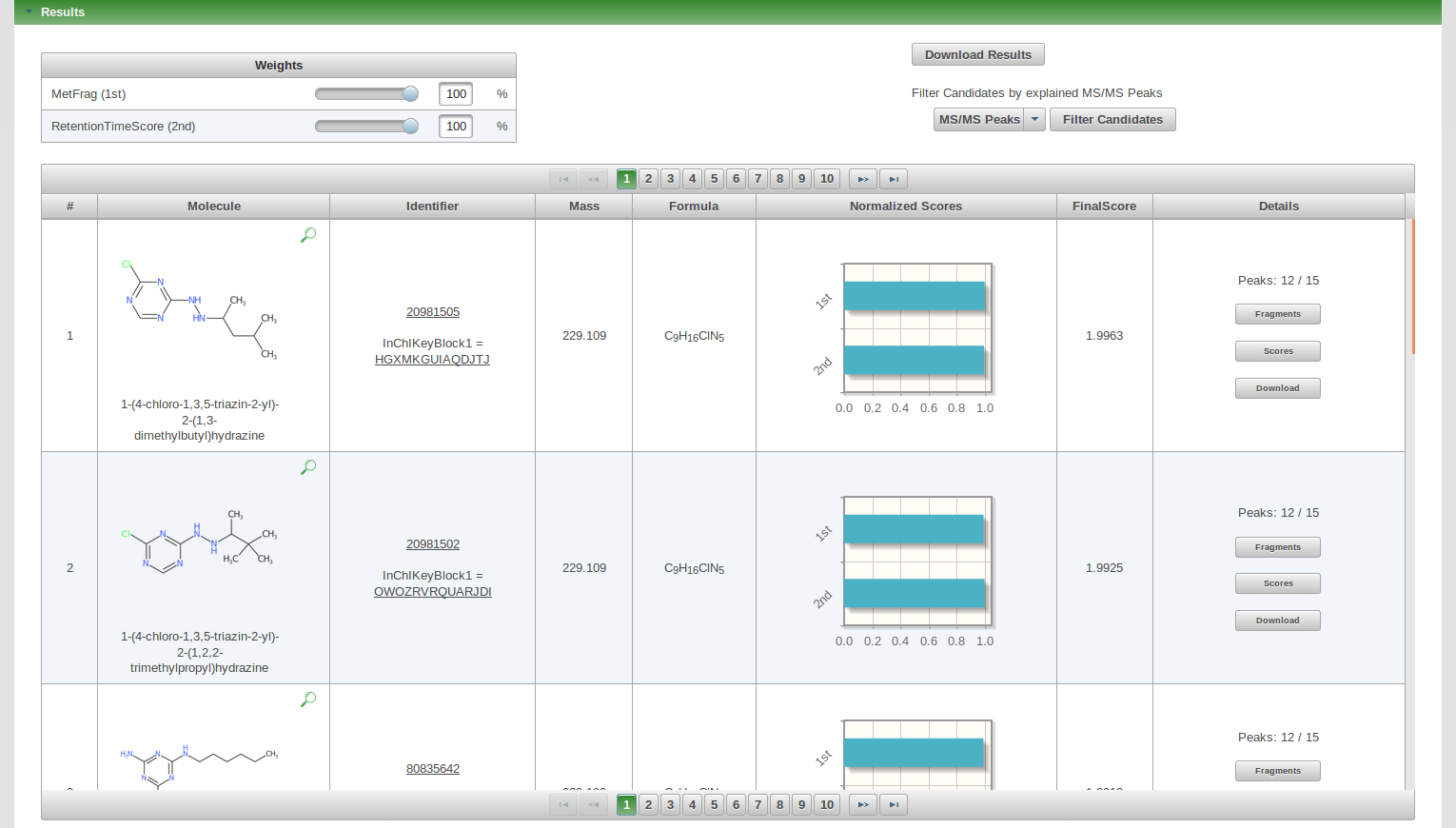Go to page 2 in top paginator
This screenshot has height=828, width=1456.
click(648, 179)
